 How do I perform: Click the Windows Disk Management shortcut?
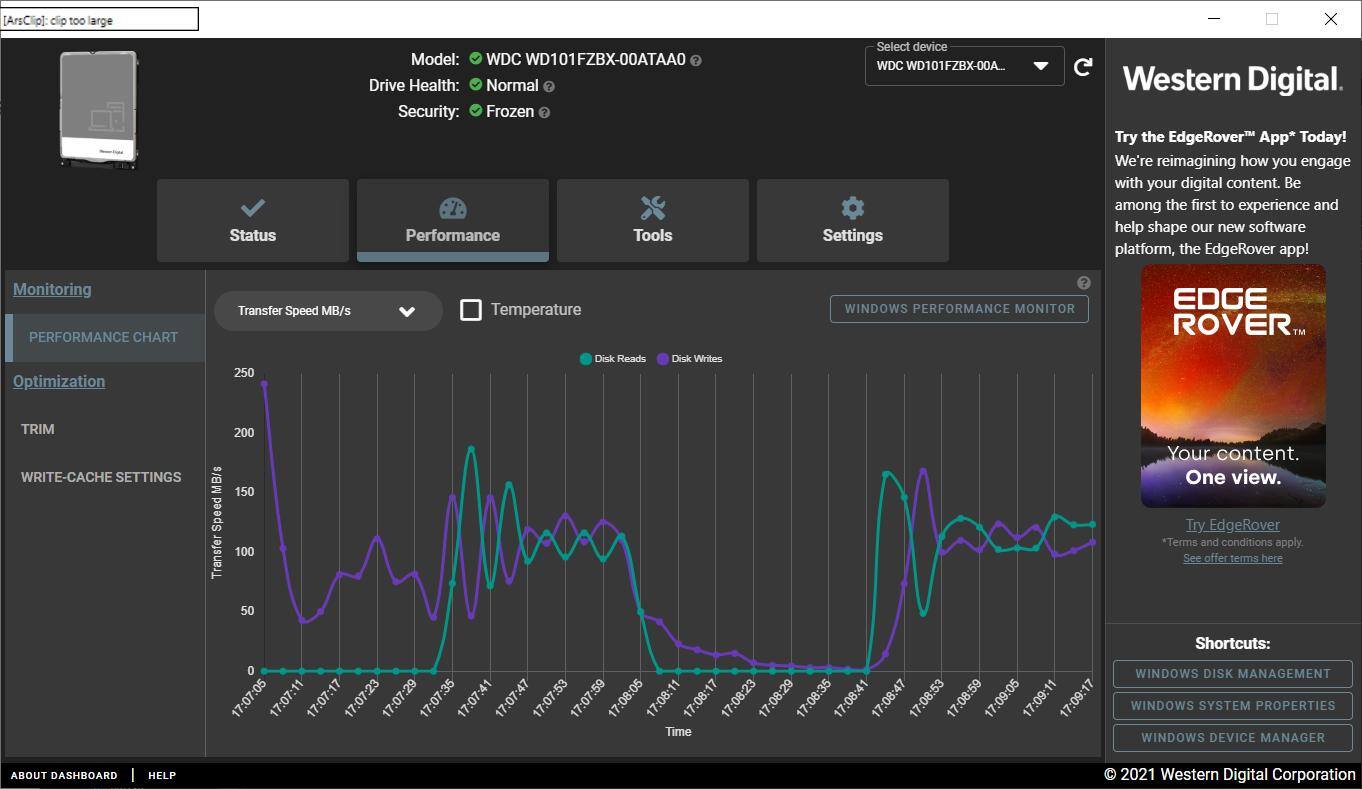point(1232,674)
